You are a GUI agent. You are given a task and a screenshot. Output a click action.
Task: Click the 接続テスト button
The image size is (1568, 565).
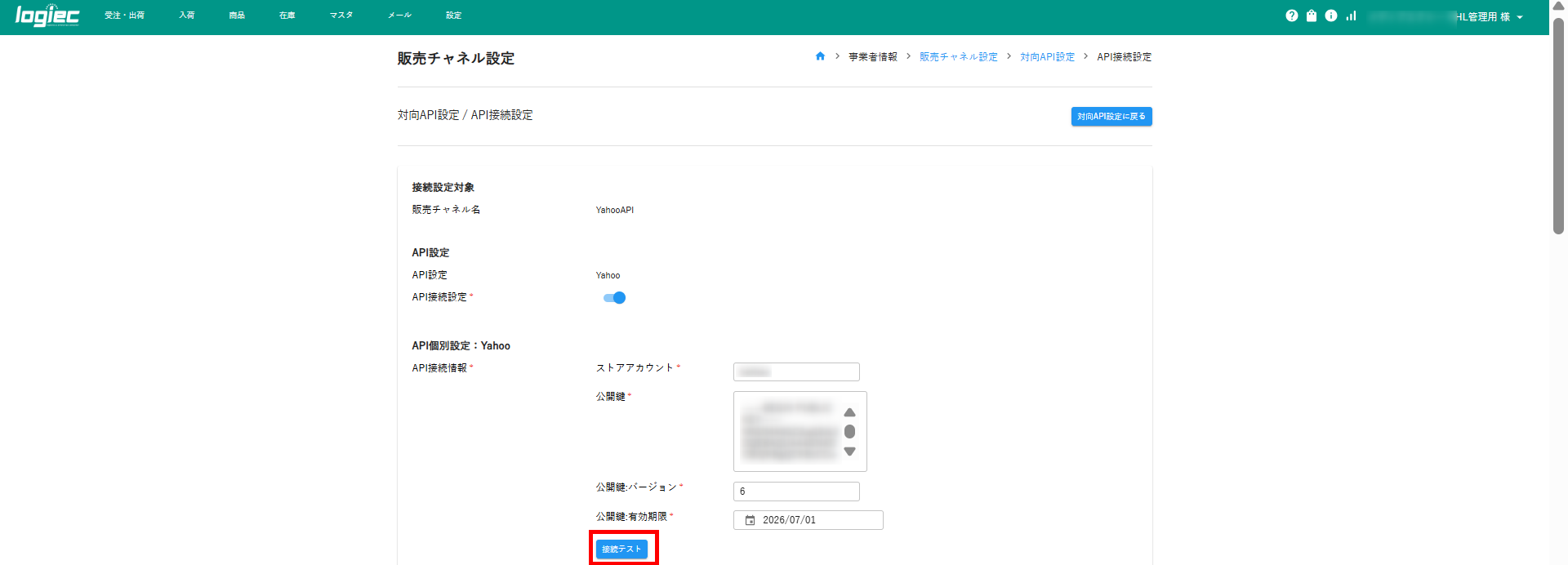pos(621,549)
